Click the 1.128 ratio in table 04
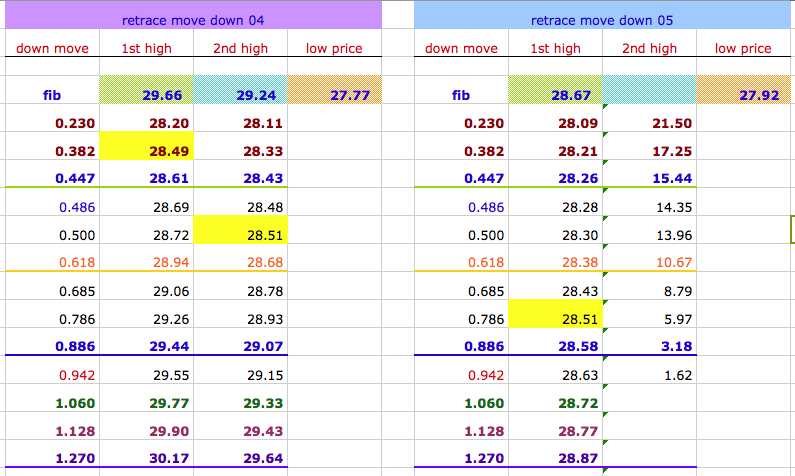 point(75,431)
